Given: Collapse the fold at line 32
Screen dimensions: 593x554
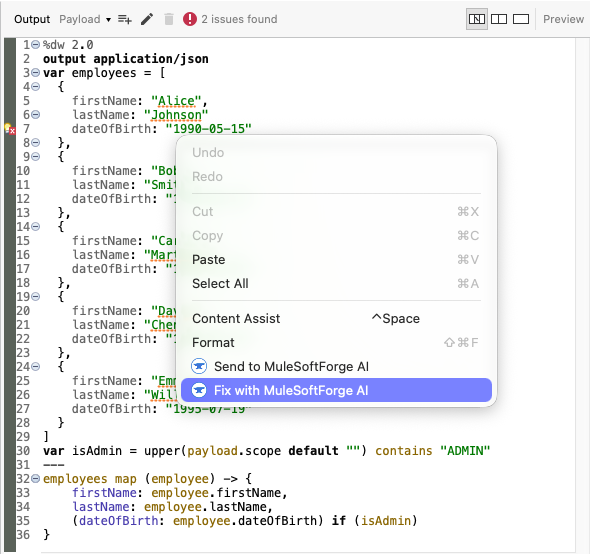Looking at the screenshot, I should pos(36,479).
